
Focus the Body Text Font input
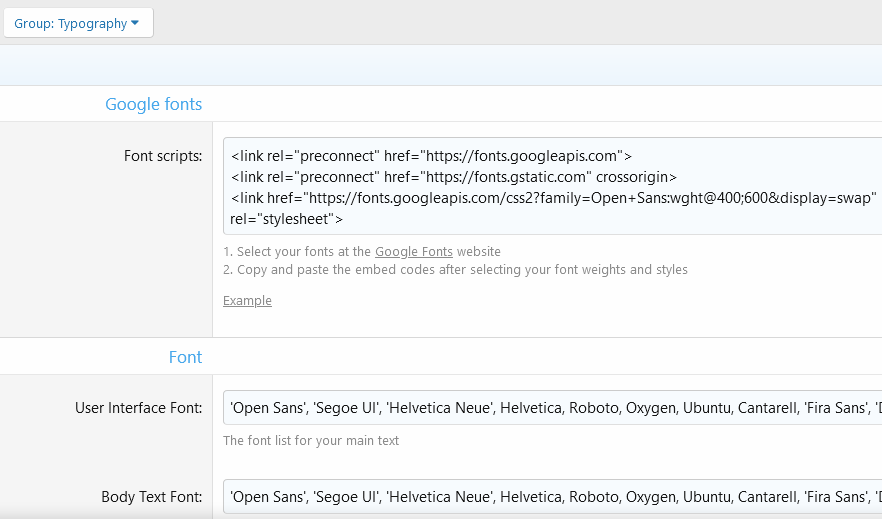click(552, 496)
